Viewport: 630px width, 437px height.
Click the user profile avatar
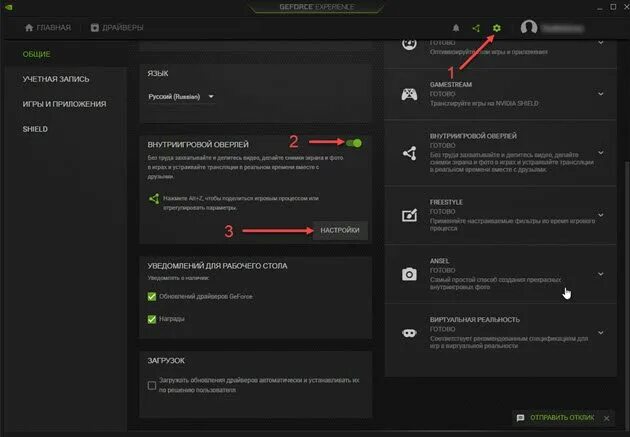coord(529,27)
